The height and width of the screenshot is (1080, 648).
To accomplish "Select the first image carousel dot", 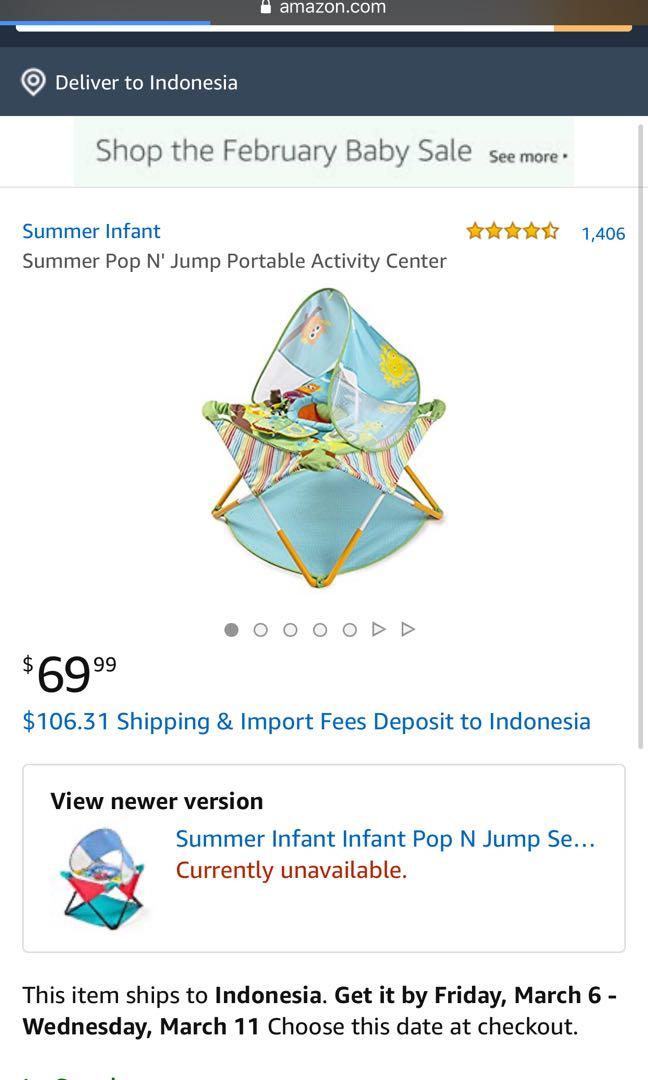I will pyautogui.click(x=232, y=630).
